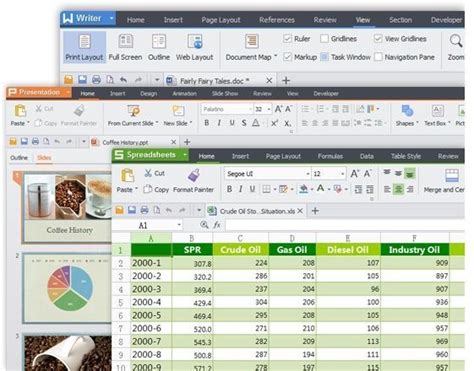Click Copy in Spreadsheets ribbon
Screen dimensions: 474x371
coord(156,190)
